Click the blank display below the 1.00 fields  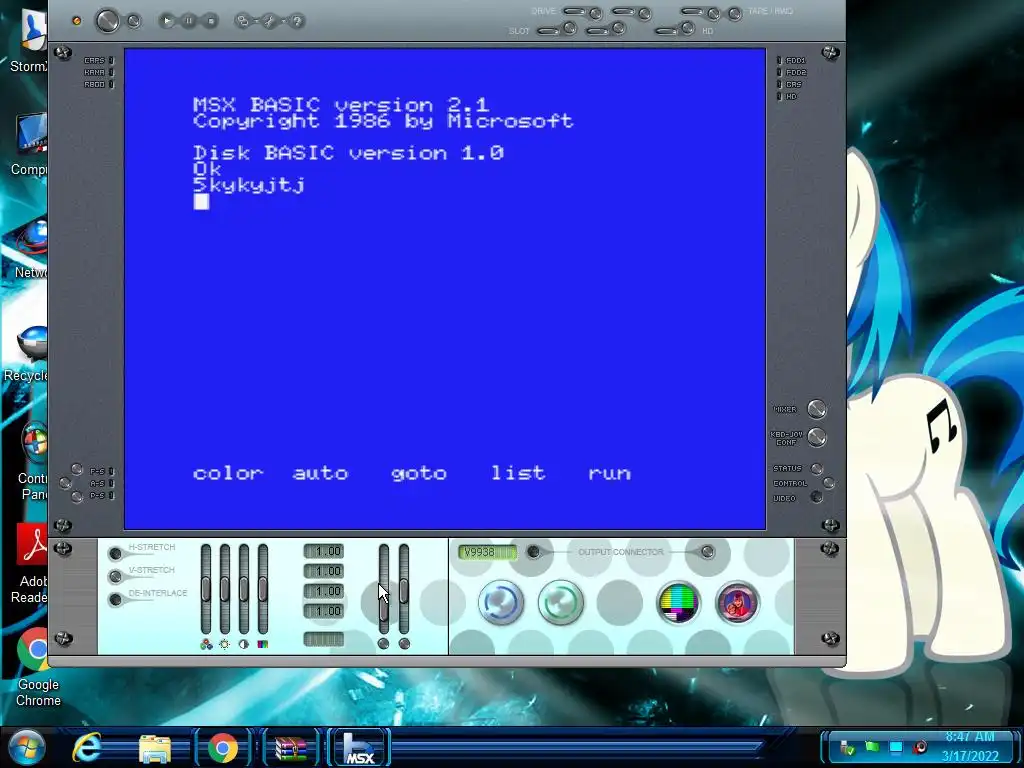tap(324, 639)
